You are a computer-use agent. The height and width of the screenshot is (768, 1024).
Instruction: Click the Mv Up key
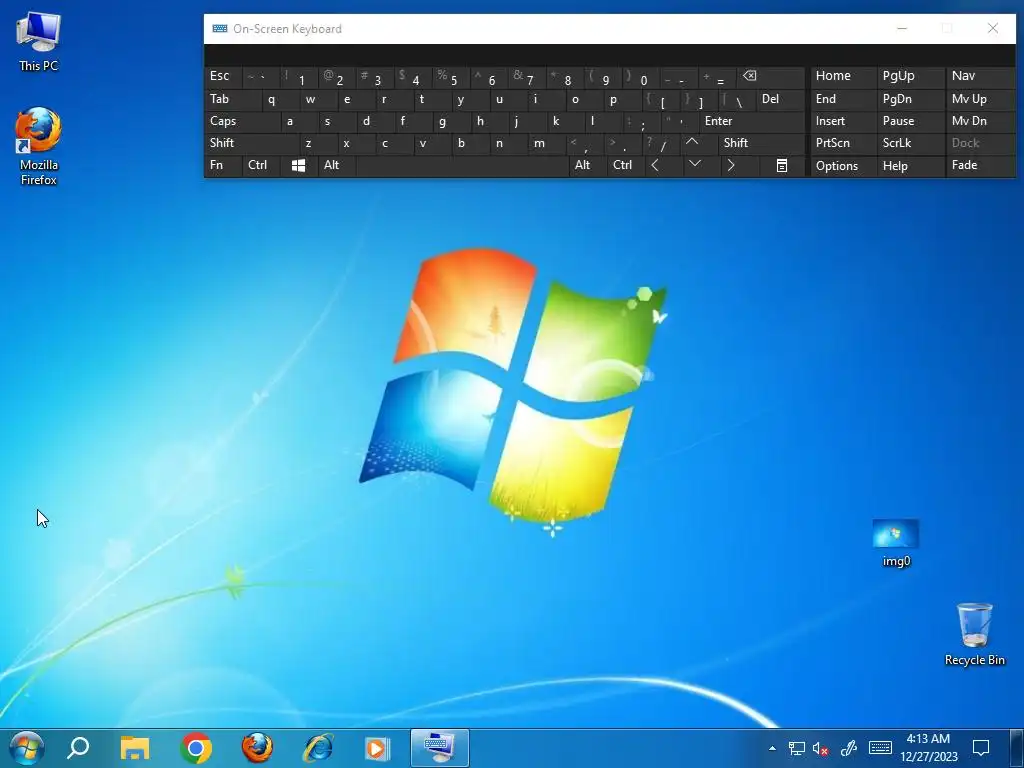[x=980, y=99]
